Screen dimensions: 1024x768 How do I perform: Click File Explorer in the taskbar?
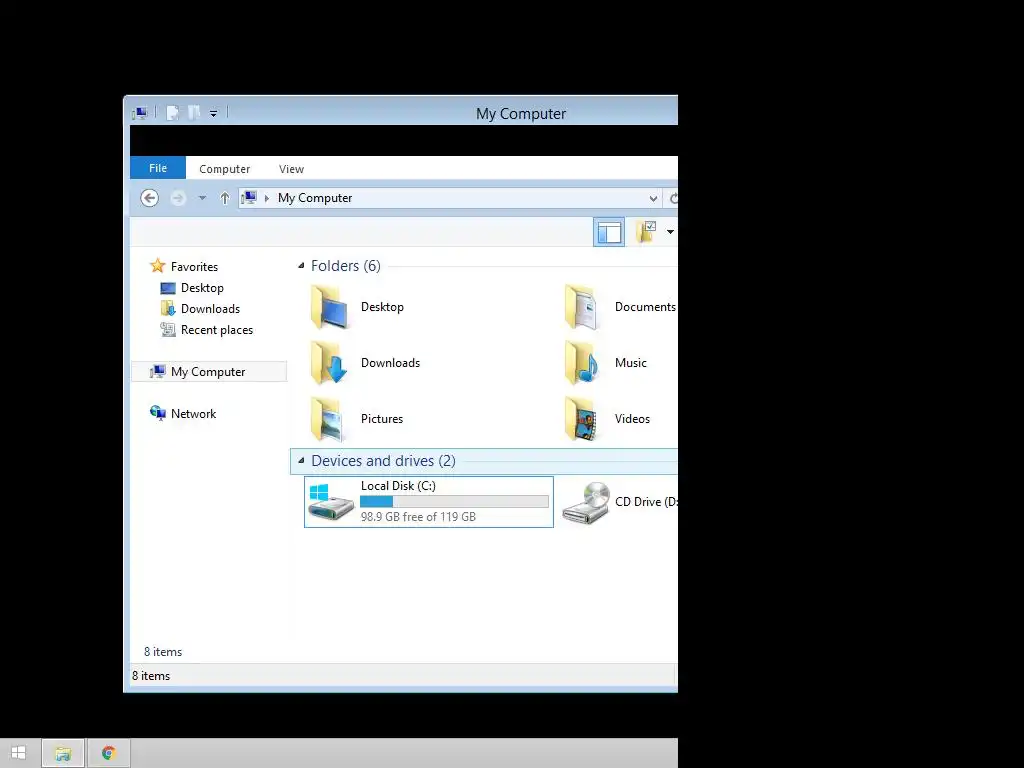click(63, 753)
